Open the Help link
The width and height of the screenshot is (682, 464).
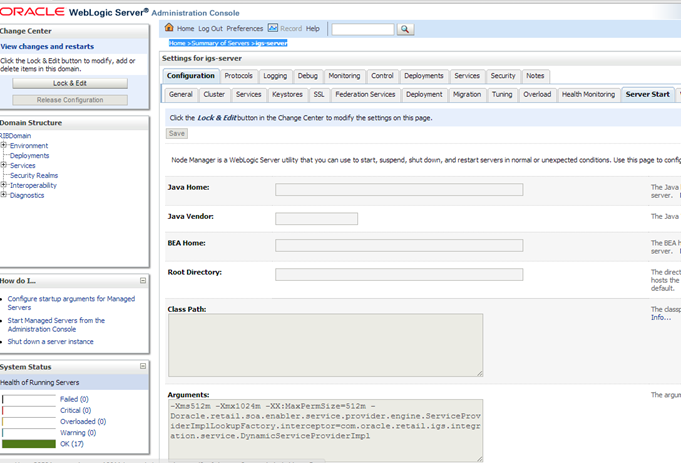pos(312,29)
